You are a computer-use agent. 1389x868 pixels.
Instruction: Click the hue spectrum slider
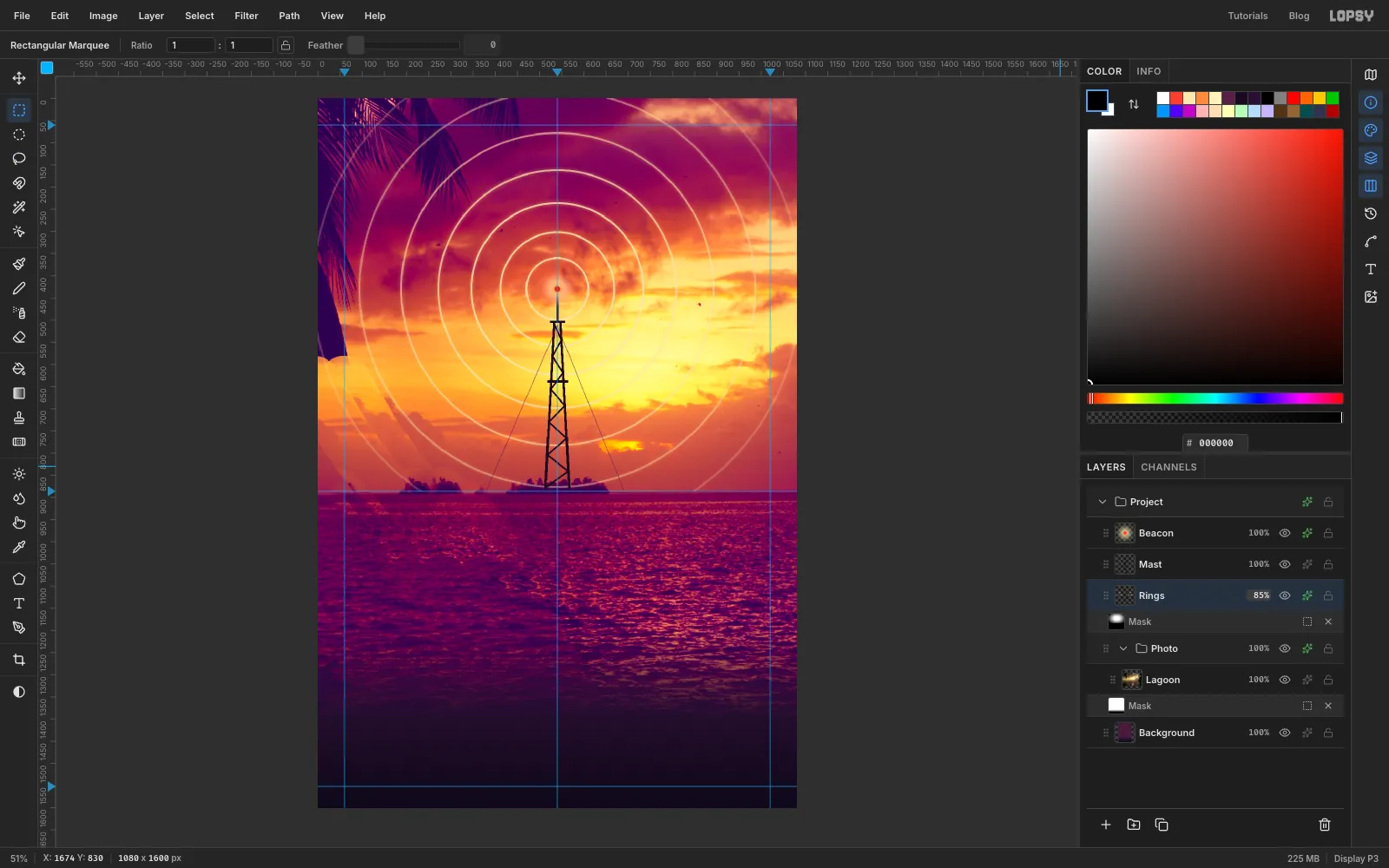coord(1215,398)
